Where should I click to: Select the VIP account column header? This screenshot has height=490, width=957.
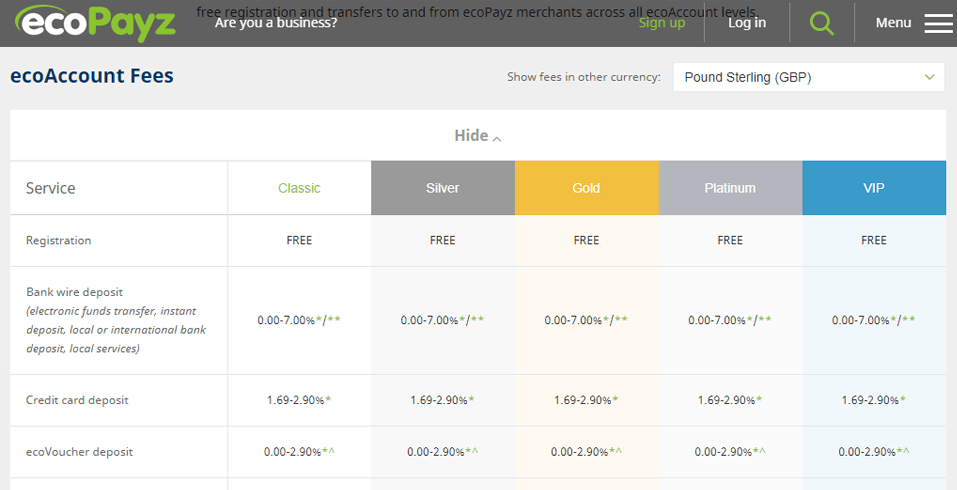pyautogui.click(x=874, y=188)
